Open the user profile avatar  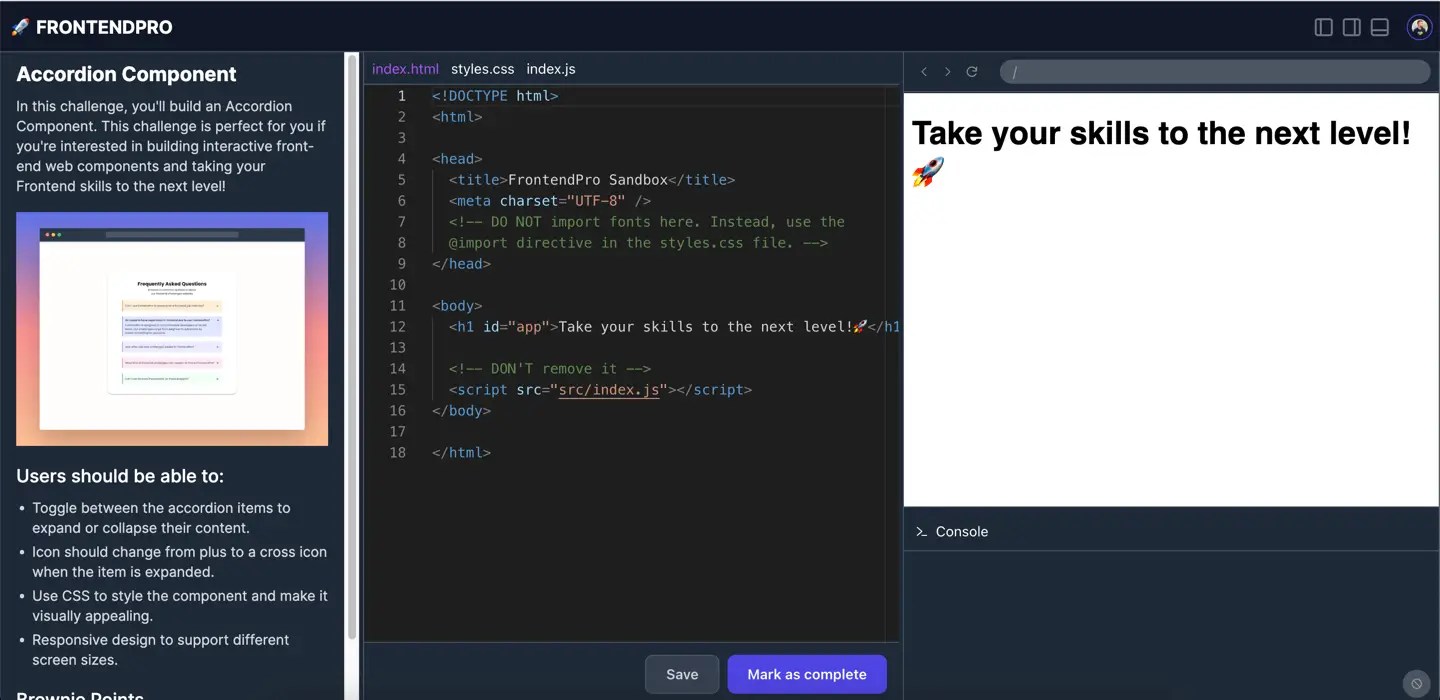(x=1419, y=26)
